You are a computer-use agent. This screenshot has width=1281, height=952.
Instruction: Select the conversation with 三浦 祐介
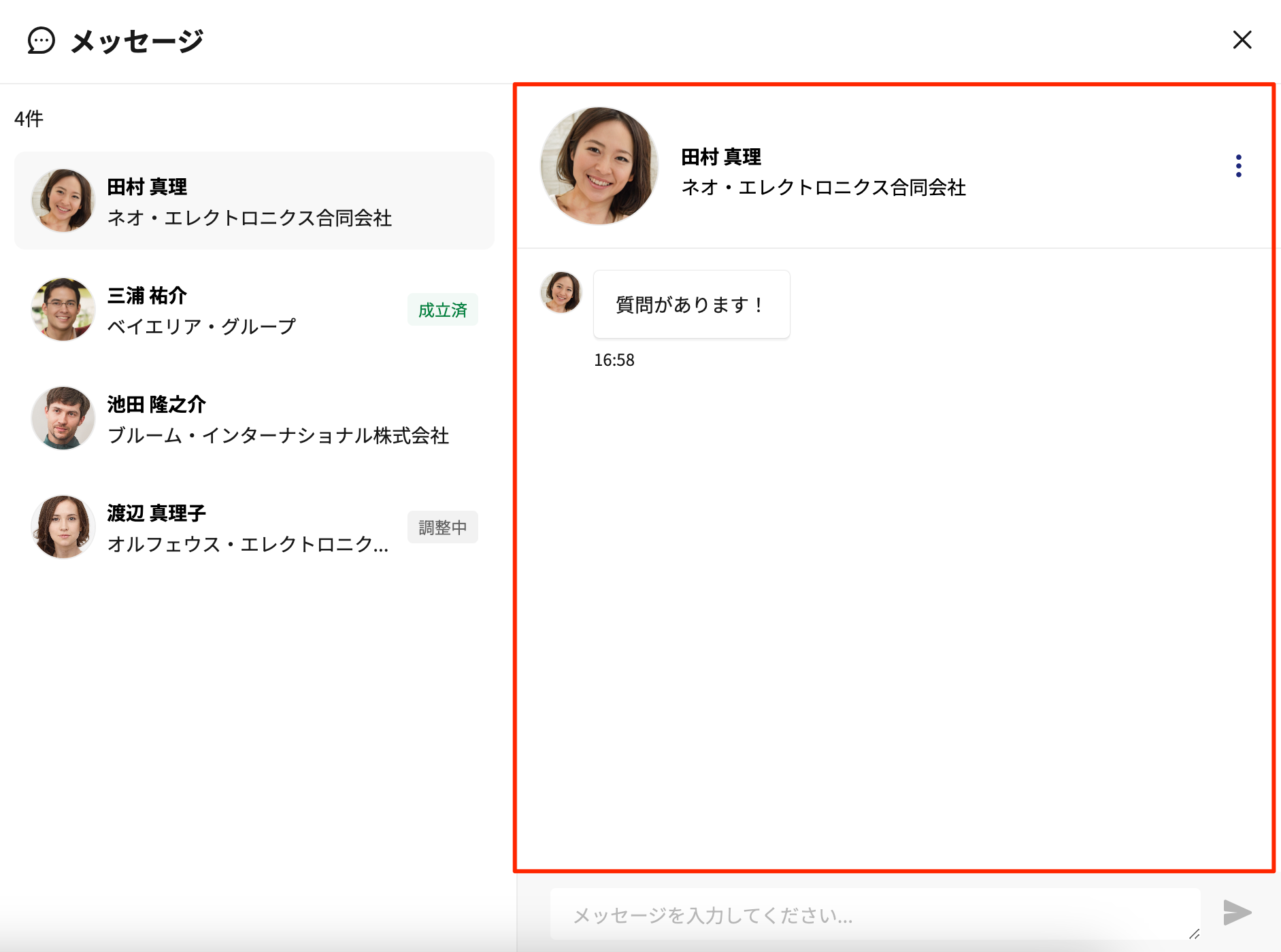pos(252,309)
